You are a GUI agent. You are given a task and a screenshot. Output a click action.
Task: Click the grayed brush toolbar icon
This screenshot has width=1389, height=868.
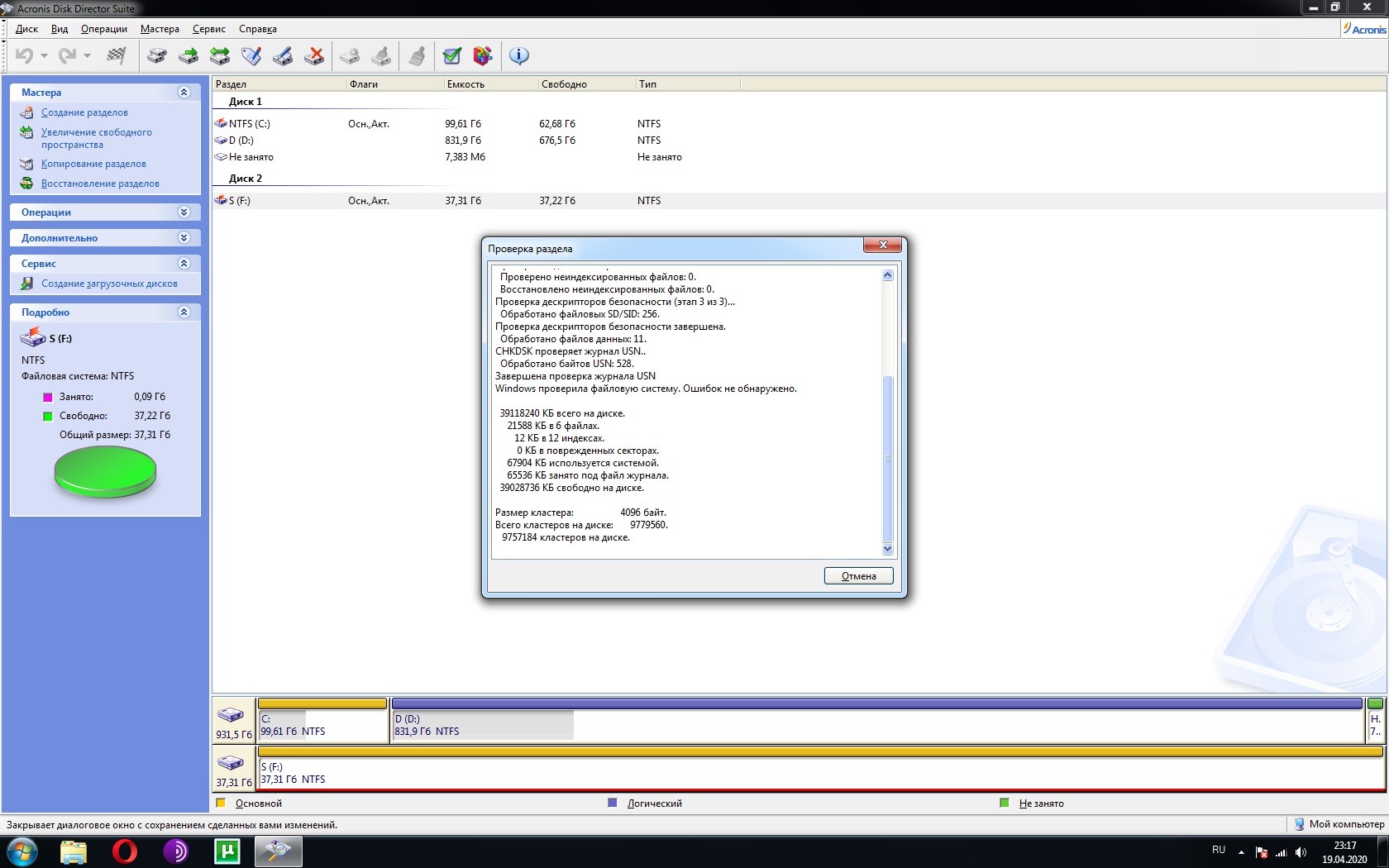pyautogui.click(x=418, y=55)
